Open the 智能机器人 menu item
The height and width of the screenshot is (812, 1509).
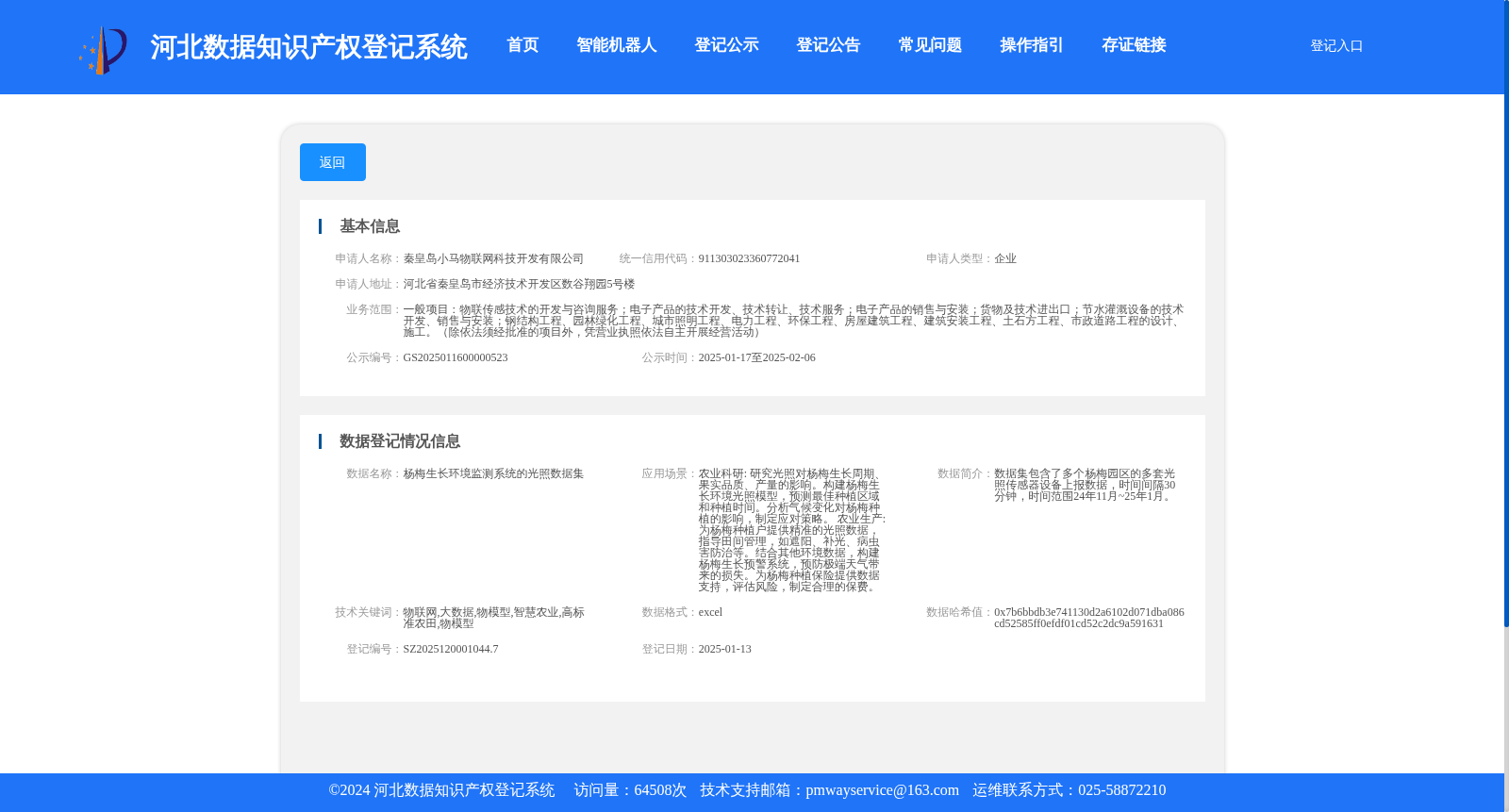[617, 45]
